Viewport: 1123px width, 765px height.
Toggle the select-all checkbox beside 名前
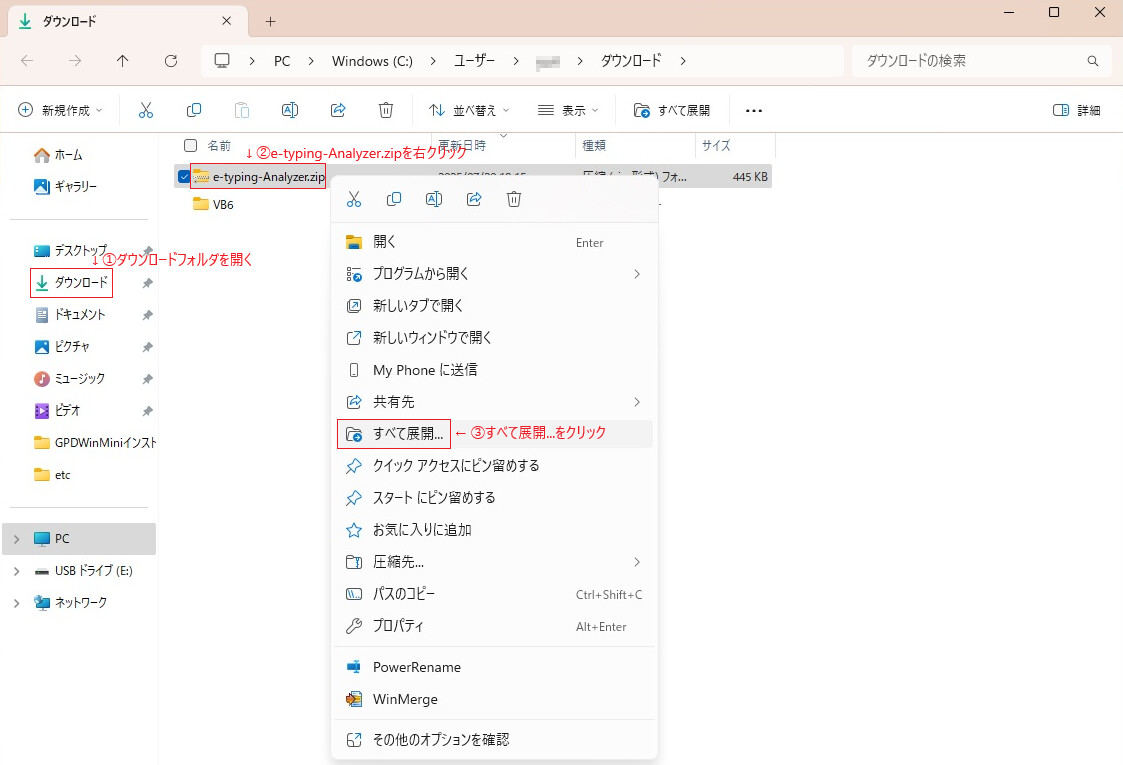coord(191,145)
